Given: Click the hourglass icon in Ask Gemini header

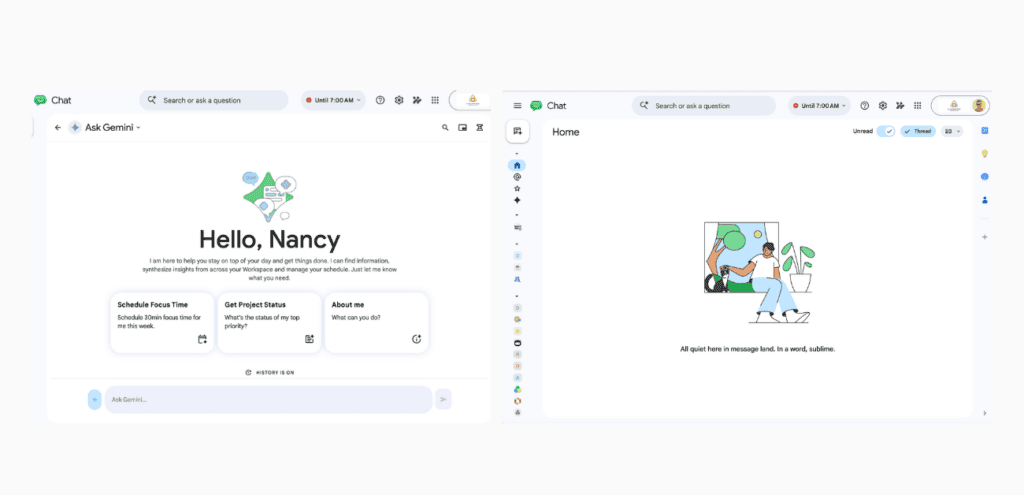Looking at the screenshot, I should [480, 128].
